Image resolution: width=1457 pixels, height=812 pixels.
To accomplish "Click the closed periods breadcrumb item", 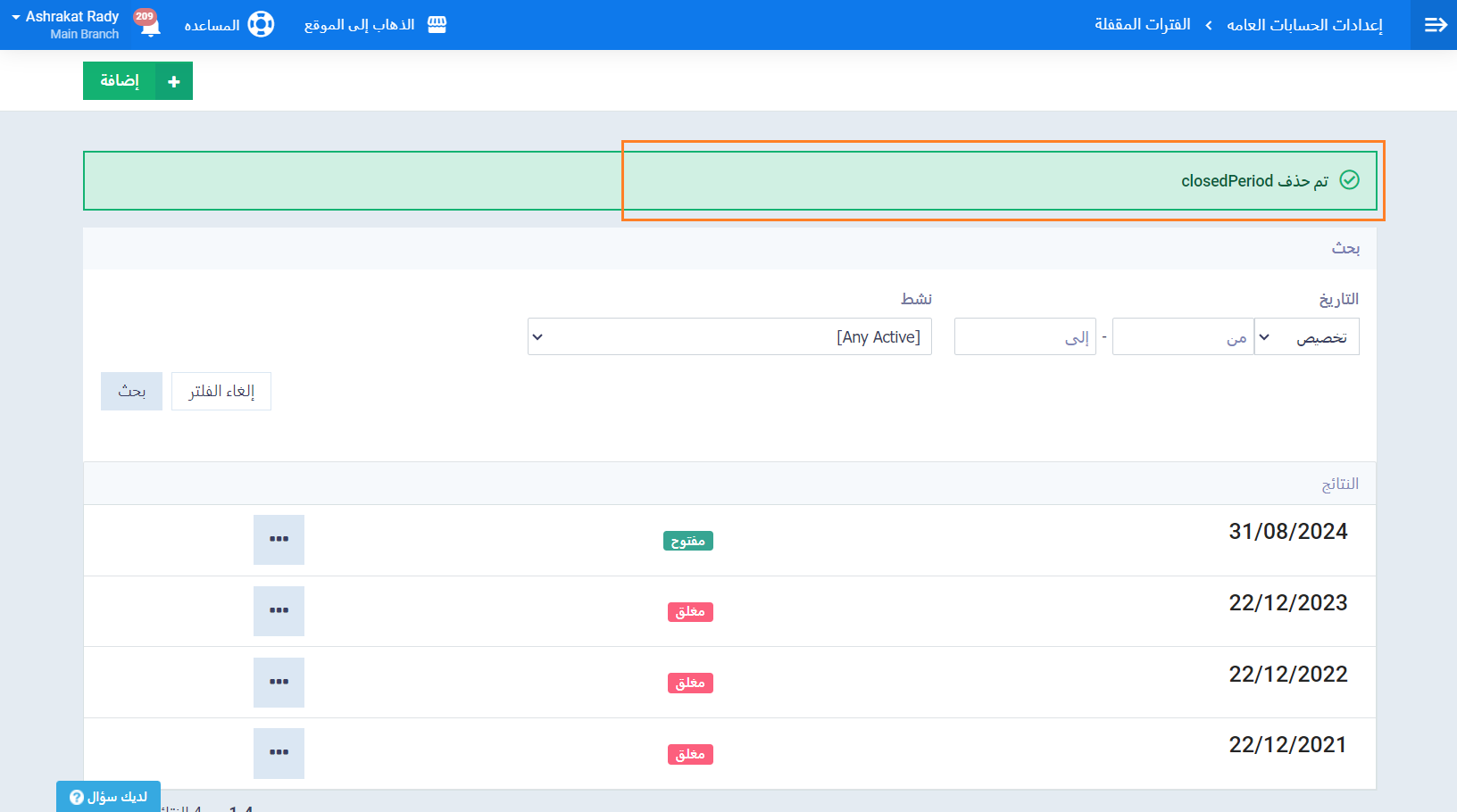I will click(x=1142, y=25).
